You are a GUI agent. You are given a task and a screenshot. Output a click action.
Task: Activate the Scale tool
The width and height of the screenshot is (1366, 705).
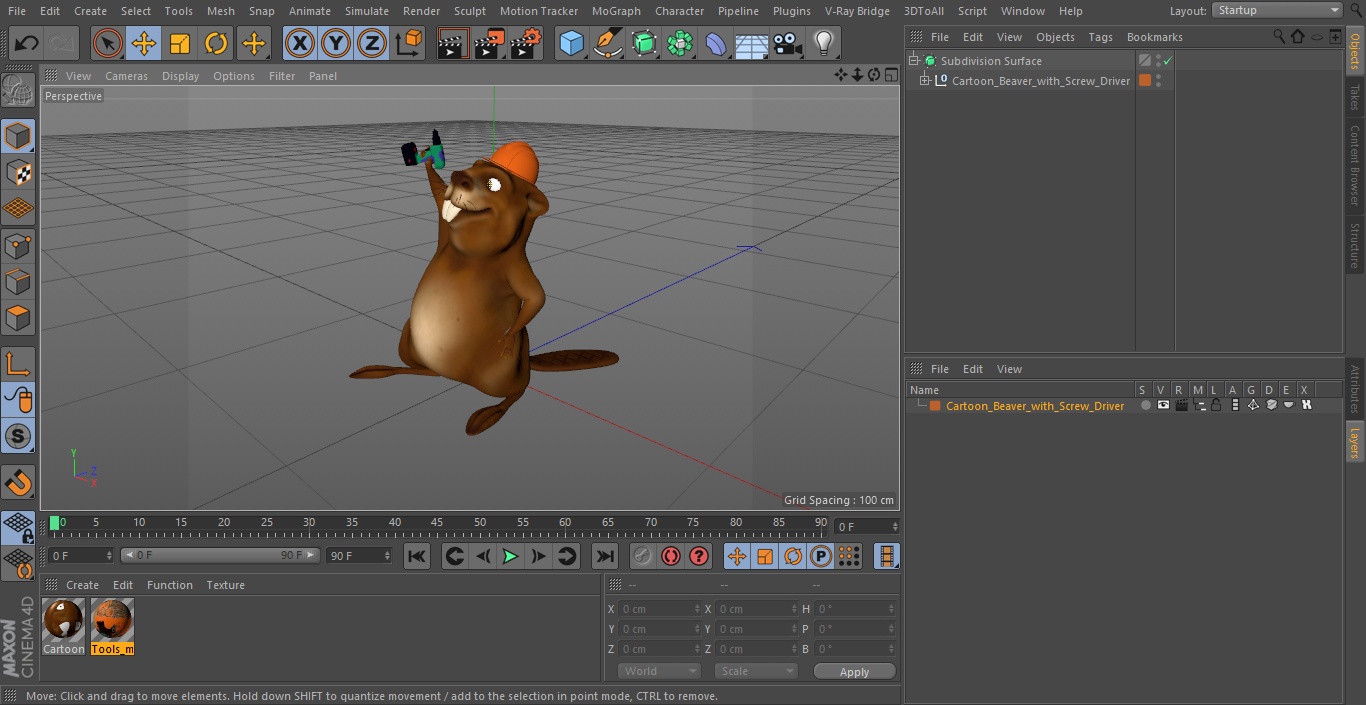[x=180, y=43]
